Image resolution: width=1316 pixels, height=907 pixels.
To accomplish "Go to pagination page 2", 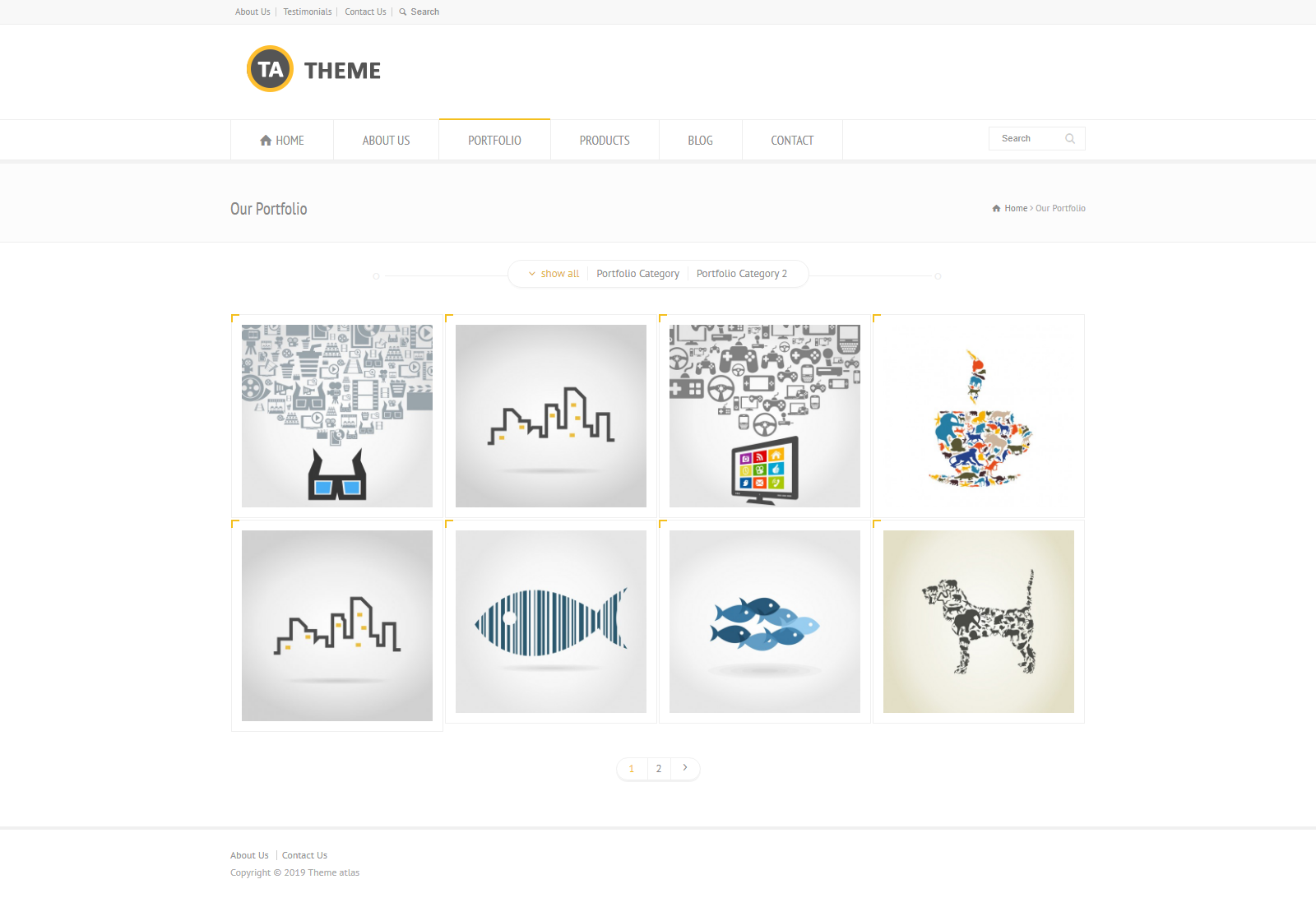I will point(659,768).
